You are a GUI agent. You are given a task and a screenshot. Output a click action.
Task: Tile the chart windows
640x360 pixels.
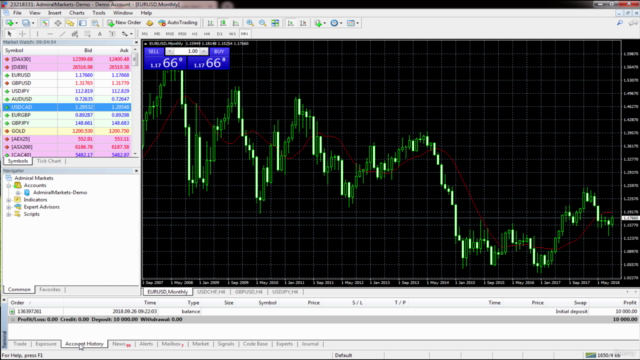pos(276,23)
